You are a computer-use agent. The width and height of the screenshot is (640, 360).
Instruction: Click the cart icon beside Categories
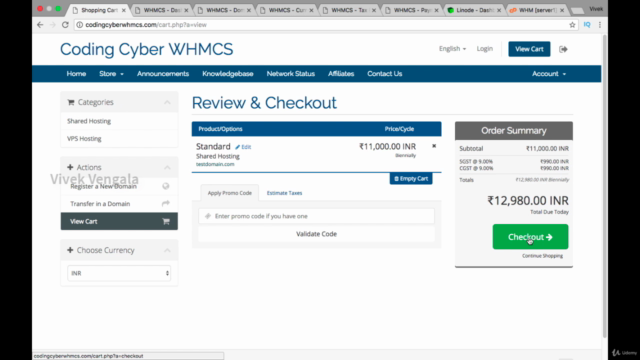click(x=71, y=102)
